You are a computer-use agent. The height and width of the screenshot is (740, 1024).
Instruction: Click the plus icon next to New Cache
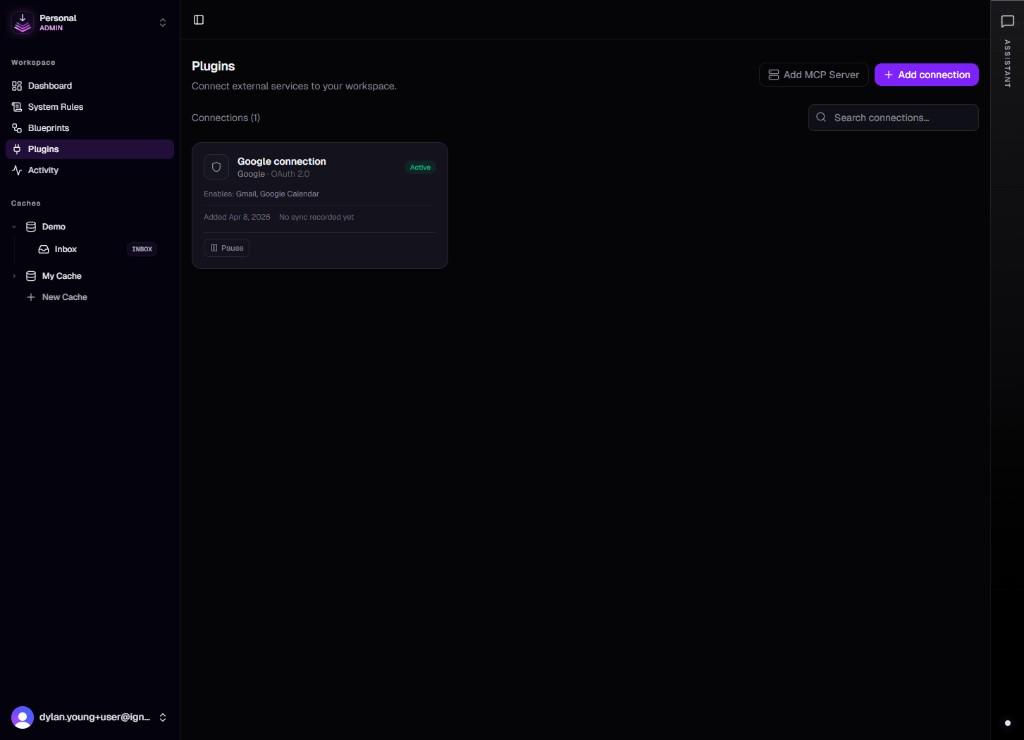coord(29,297)
